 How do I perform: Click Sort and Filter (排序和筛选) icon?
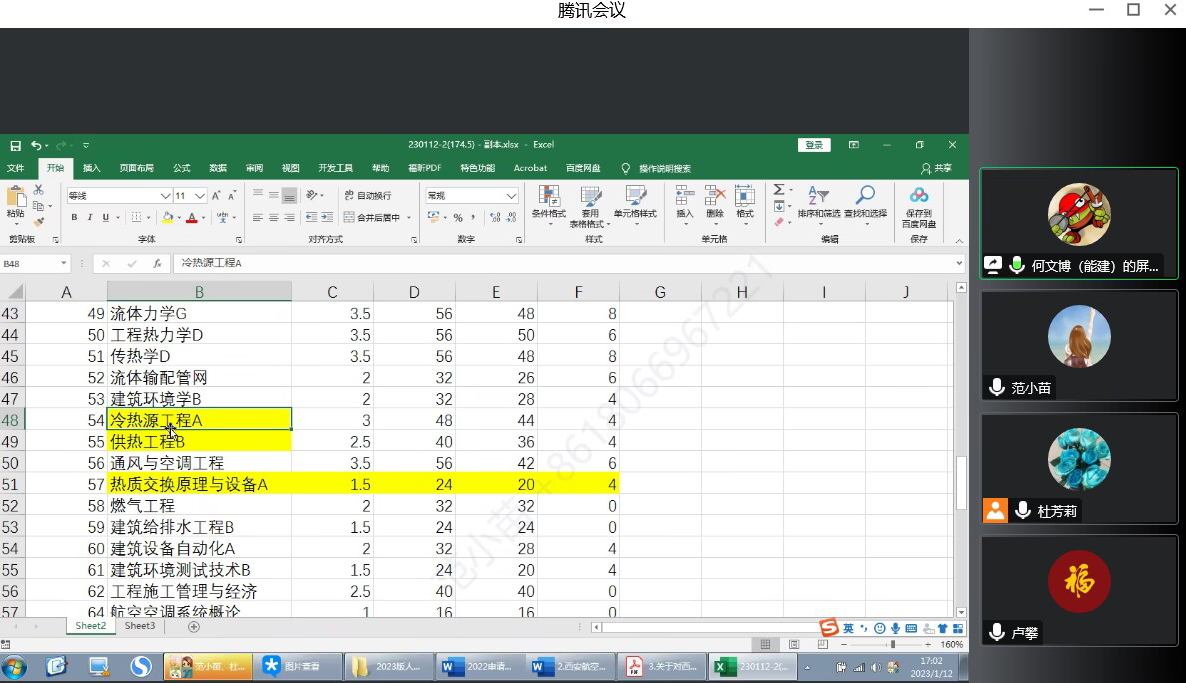[819, 202]
